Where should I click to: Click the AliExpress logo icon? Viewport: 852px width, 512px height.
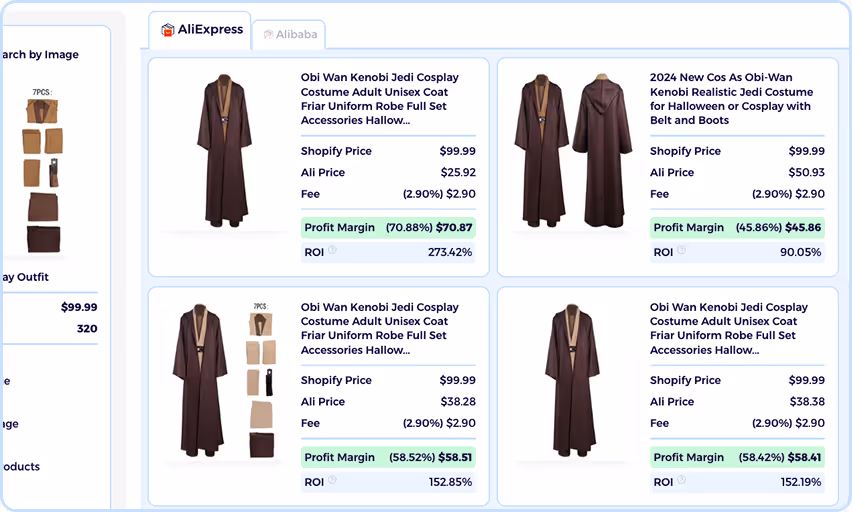pos(167,30)
